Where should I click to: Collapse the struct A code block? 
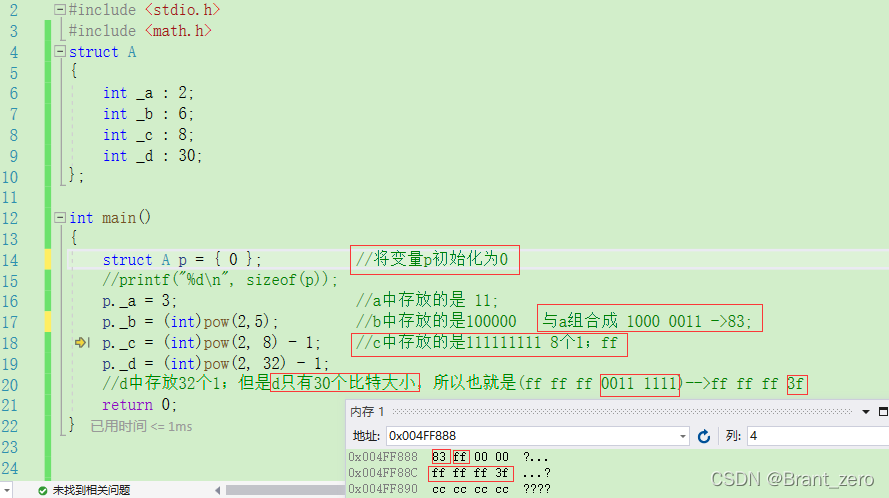coord(60,52)
